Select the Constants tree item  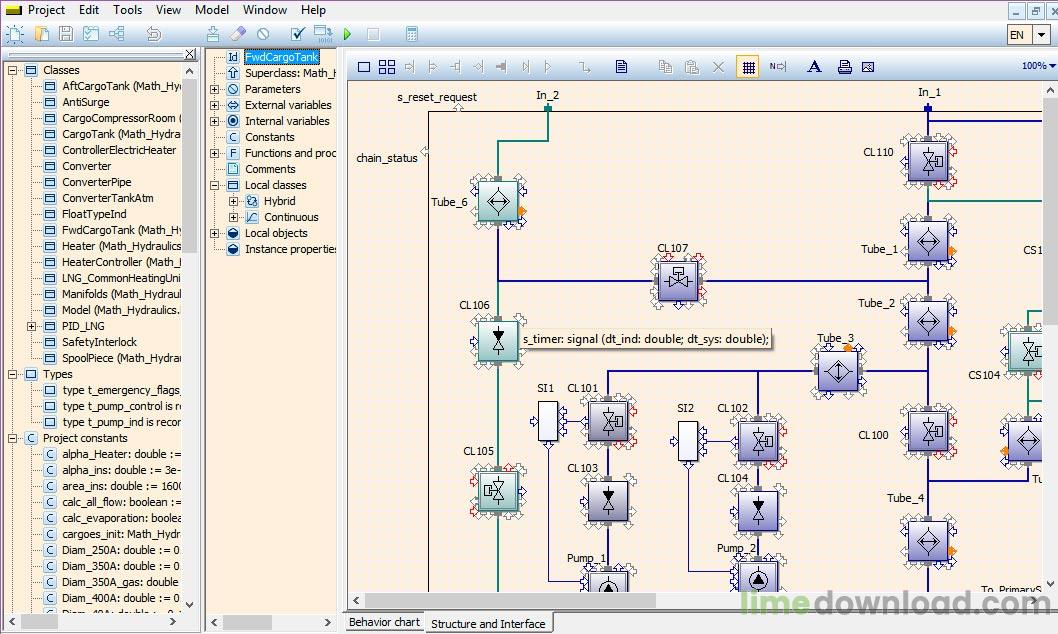(269, 138)
